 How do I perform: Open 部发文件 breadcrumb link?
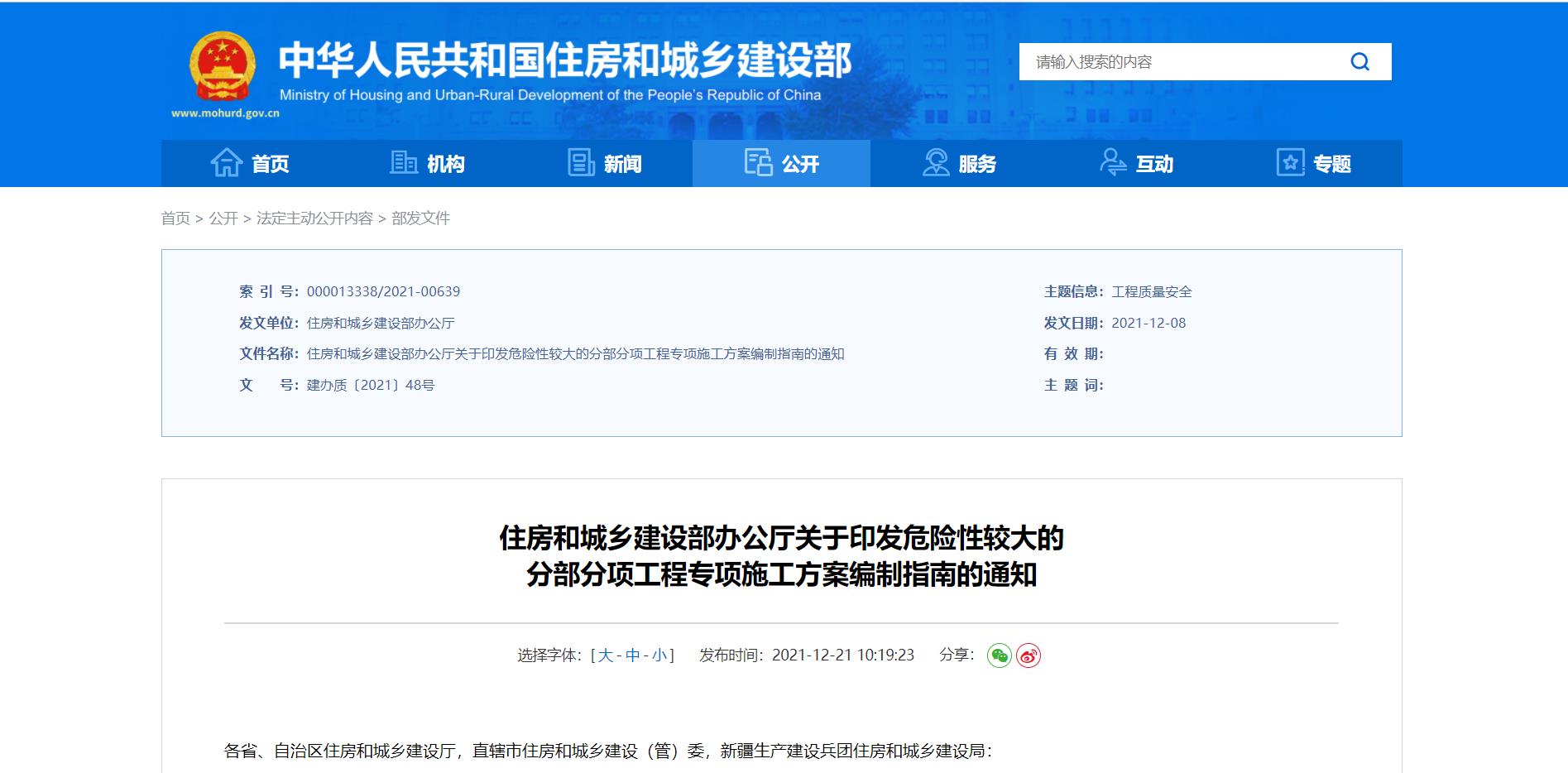420,218
